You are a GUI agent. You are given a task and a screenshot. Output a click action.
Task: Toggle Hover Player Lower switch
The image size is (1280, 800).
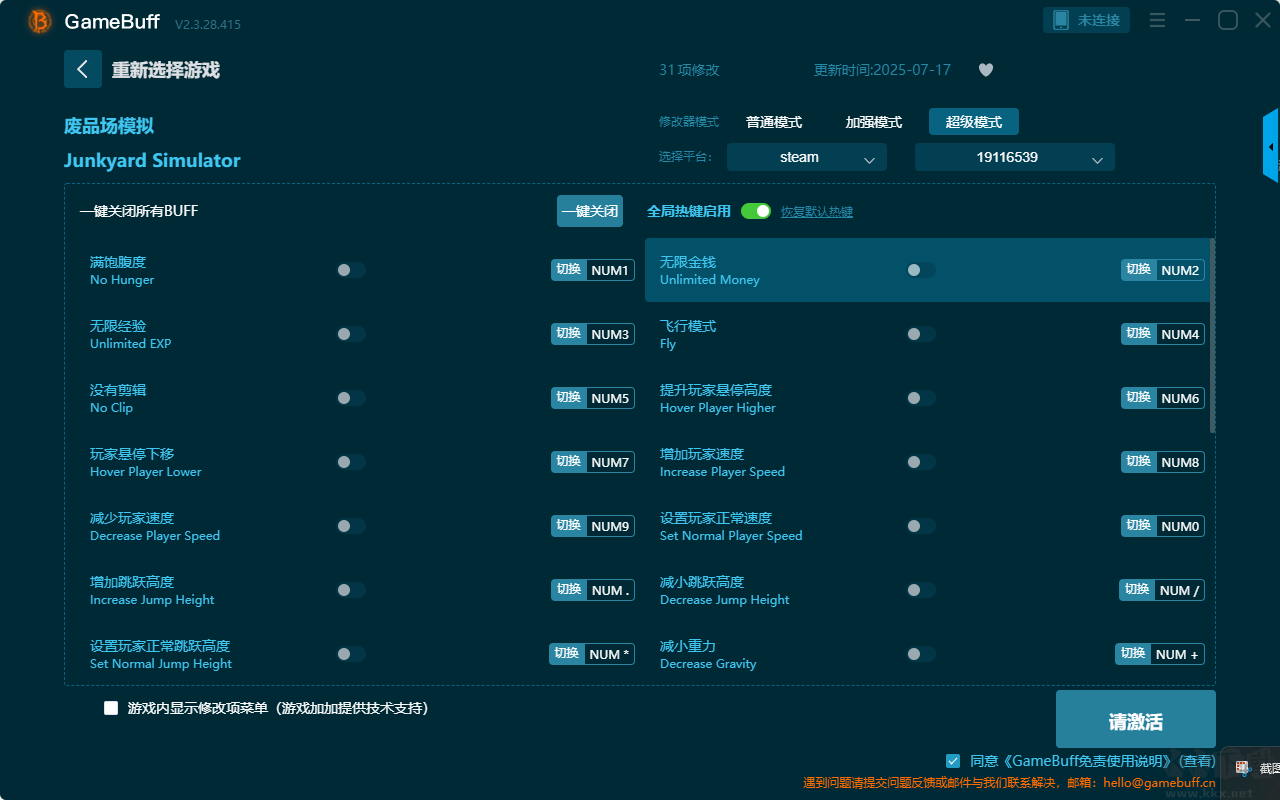click(351, 462)
